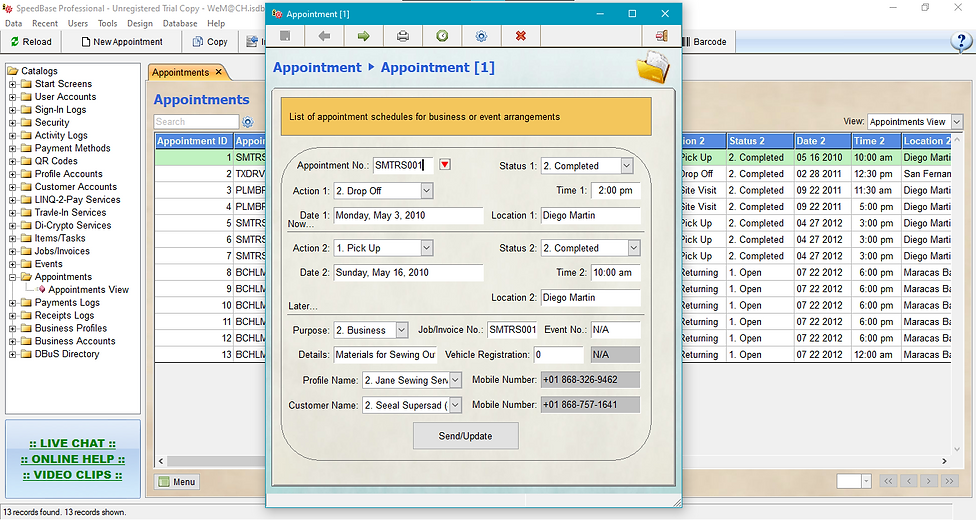Open the Customer Name dropdown
Screen dimensions: 976x520
point(455,405)
